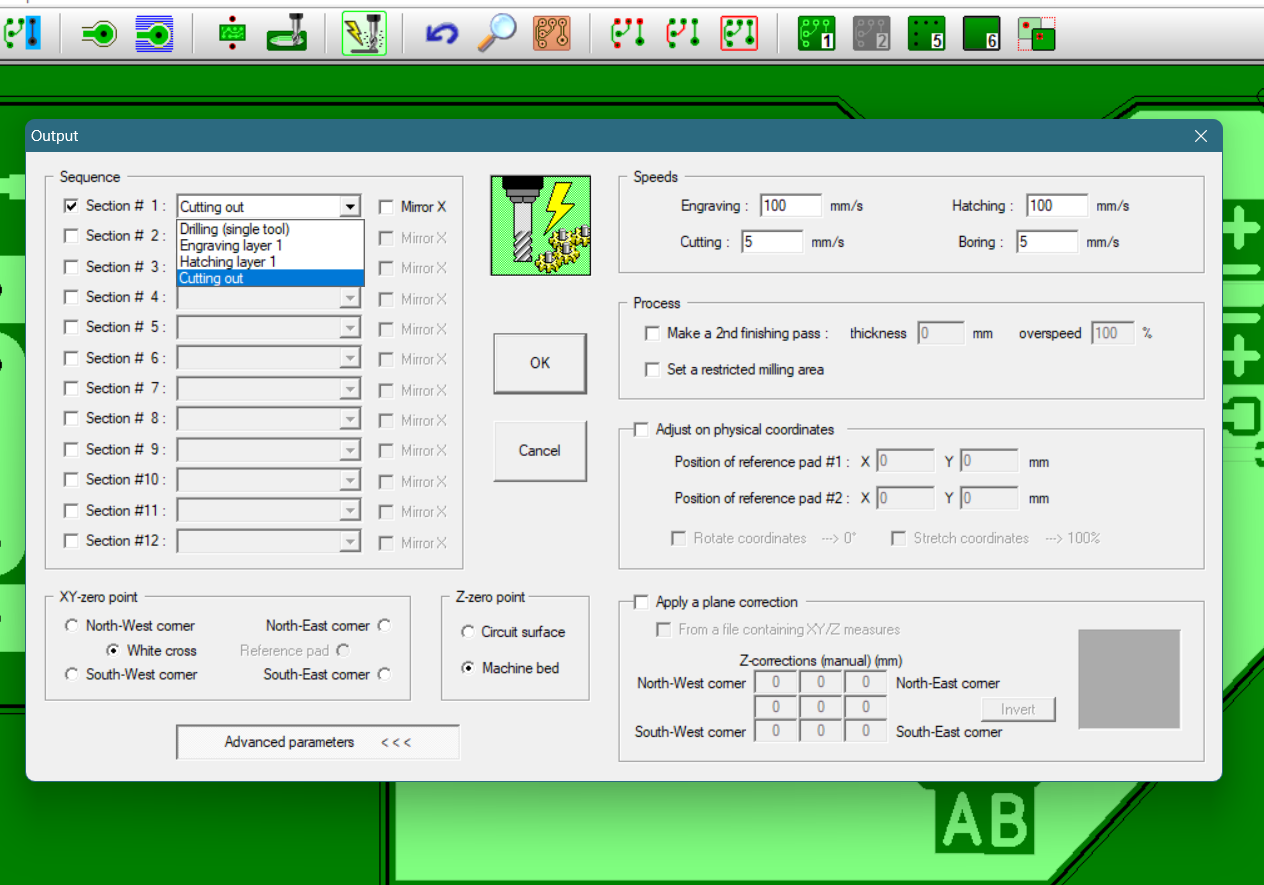The width and height of the screenshot is (1264, 885).
Task: Click the milling tool on green board icon
Action: click(x=287, y=34)
